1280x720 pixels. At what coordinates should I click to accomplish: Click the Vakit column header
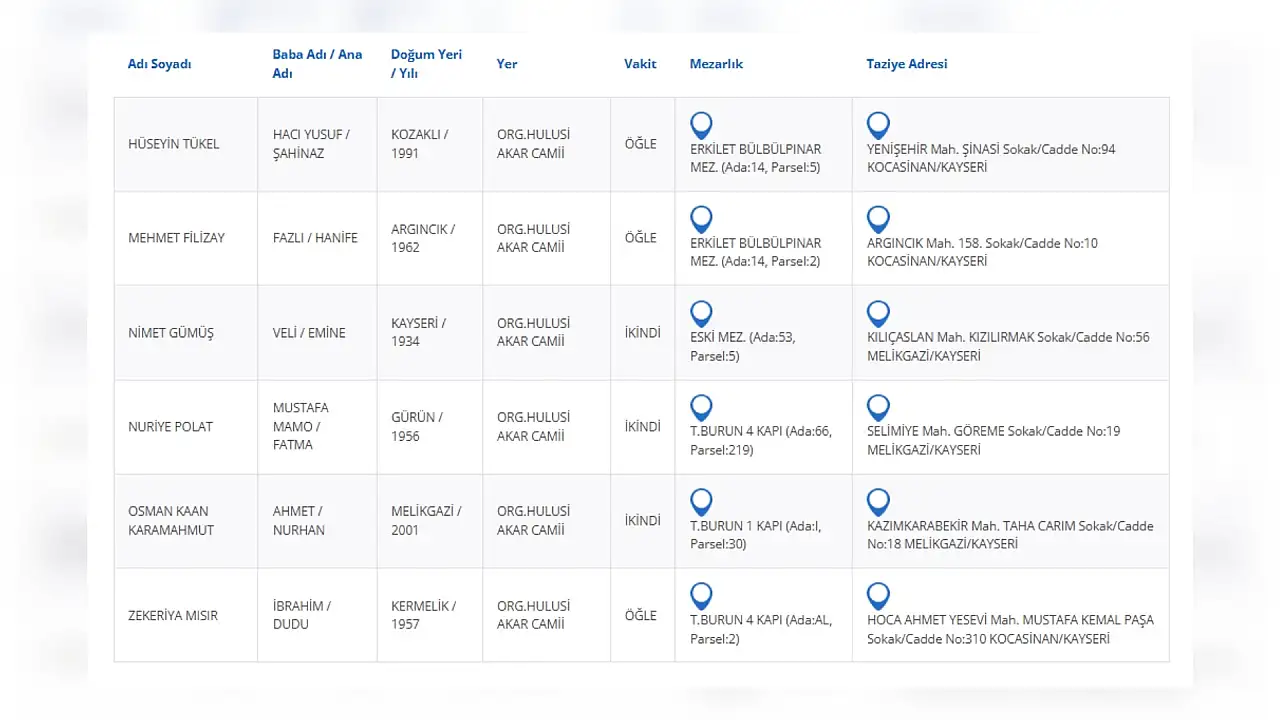click(640, 64)
